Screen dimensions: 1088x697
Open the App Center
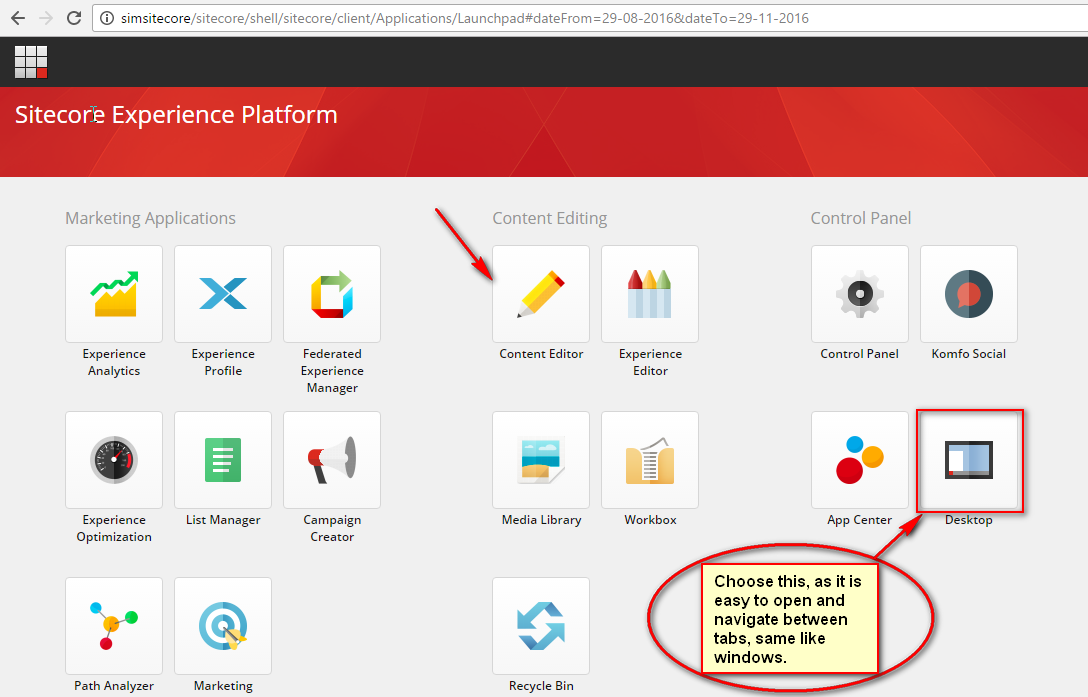[860, 460]
